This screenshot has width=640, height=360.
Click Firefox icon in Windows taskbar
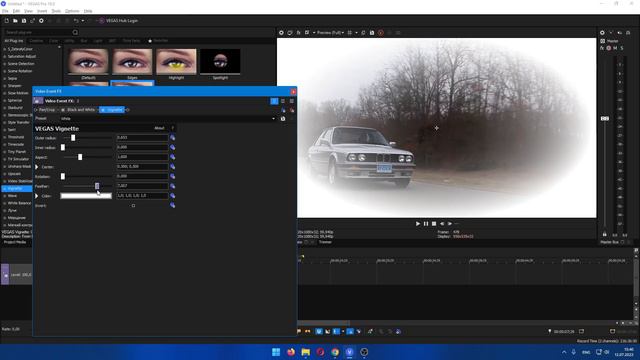coord(291,352)
